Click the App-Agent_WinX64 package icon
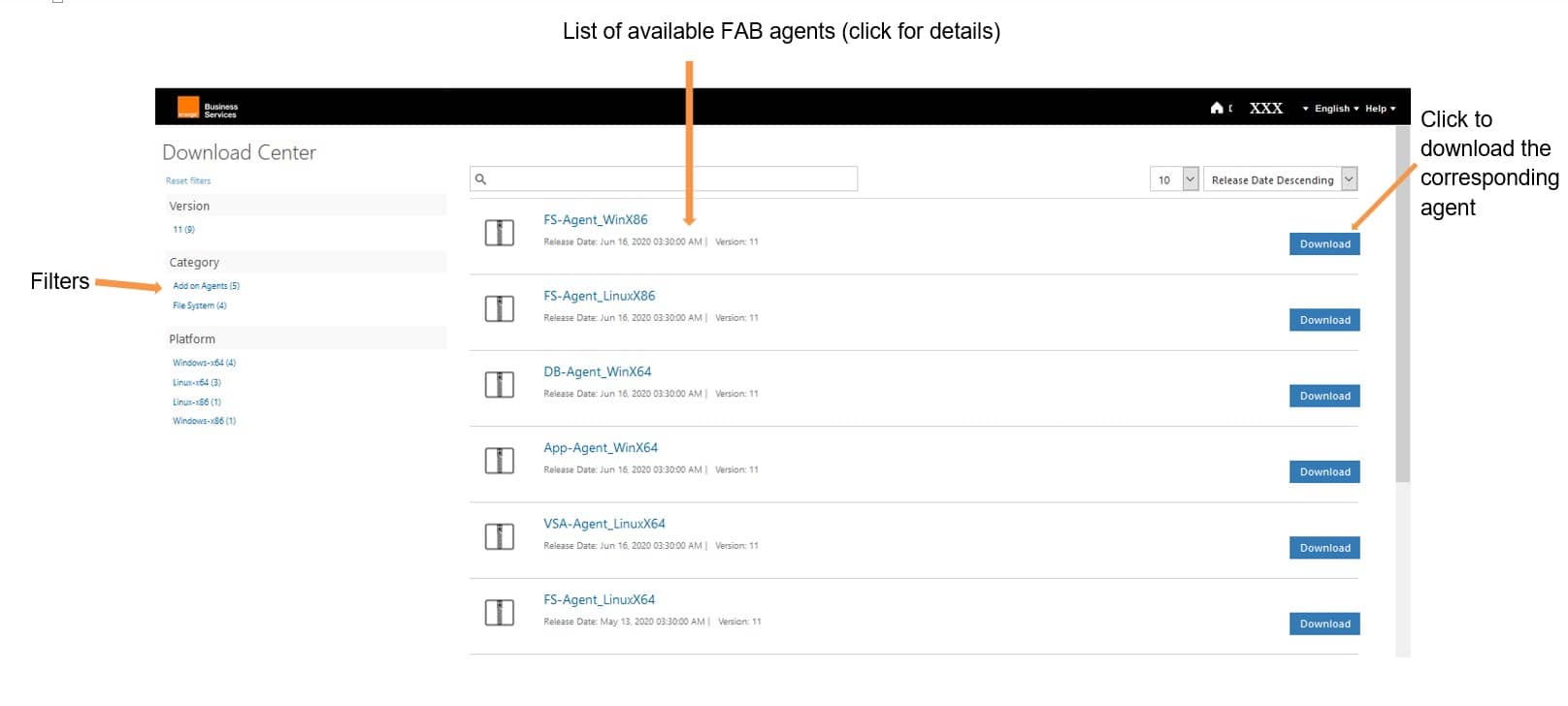Viewport: 1568px width, 706px height. (x=499, y=460)
